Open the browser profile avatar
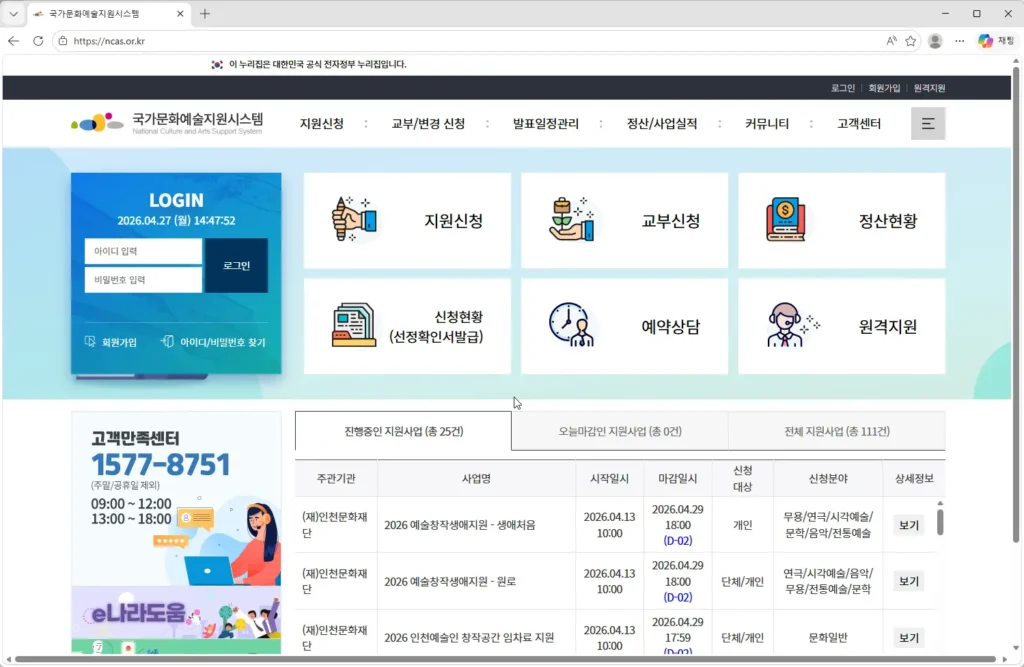 935,41
